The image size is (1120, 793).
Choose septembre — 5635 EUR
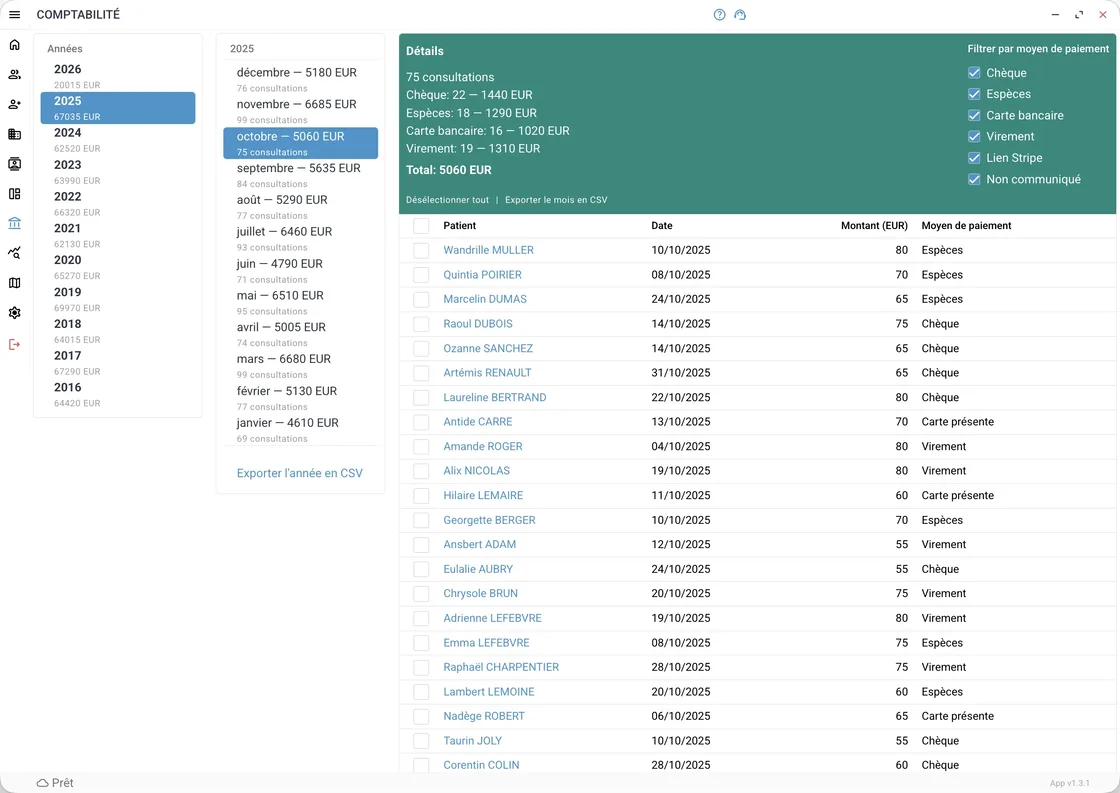coord(300,175)
